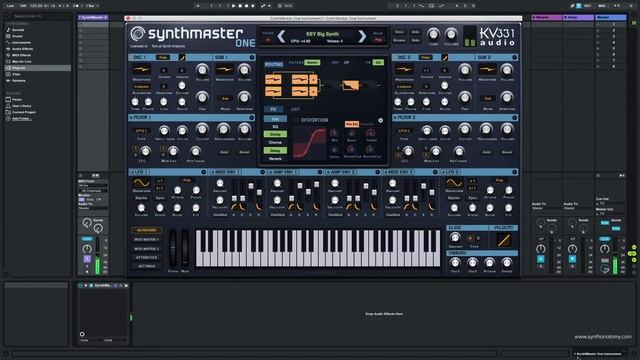Switch to the FX tab
640x360 pixels.
click(273, 109)
